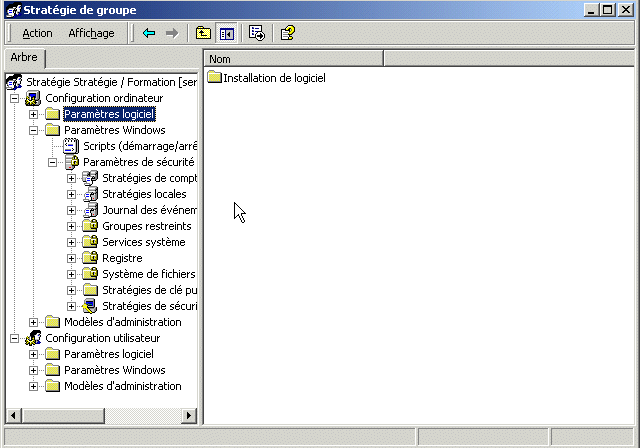Expand Groupes restreints node

point(71,226)
